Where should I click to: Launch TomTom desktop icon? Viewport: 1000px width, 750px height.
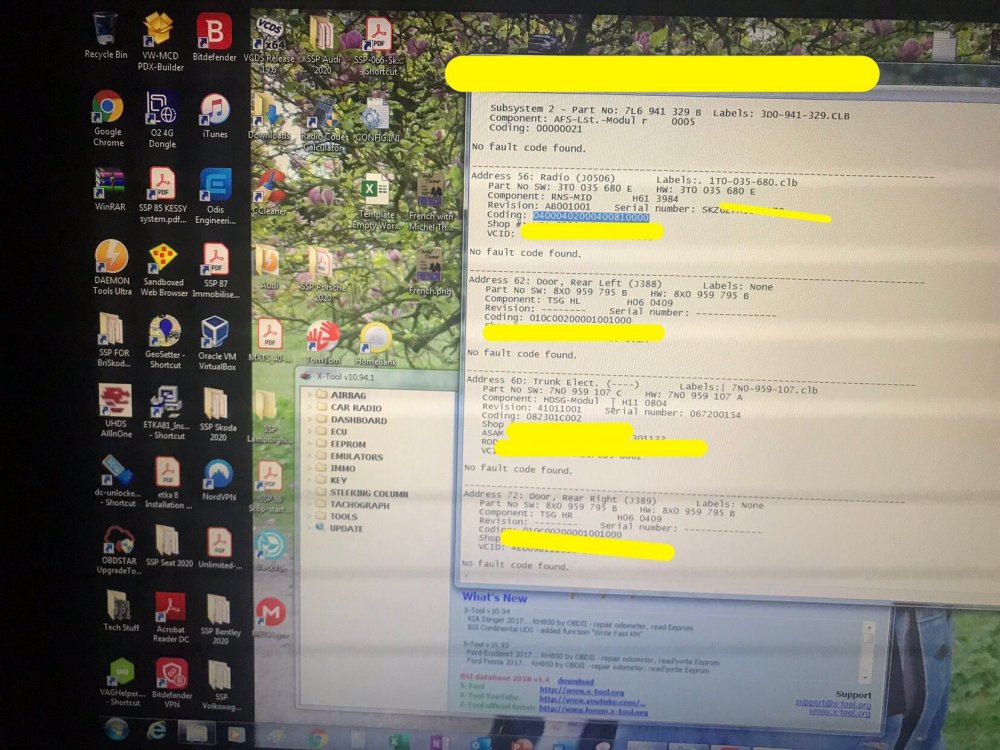(x=323, y=342)
